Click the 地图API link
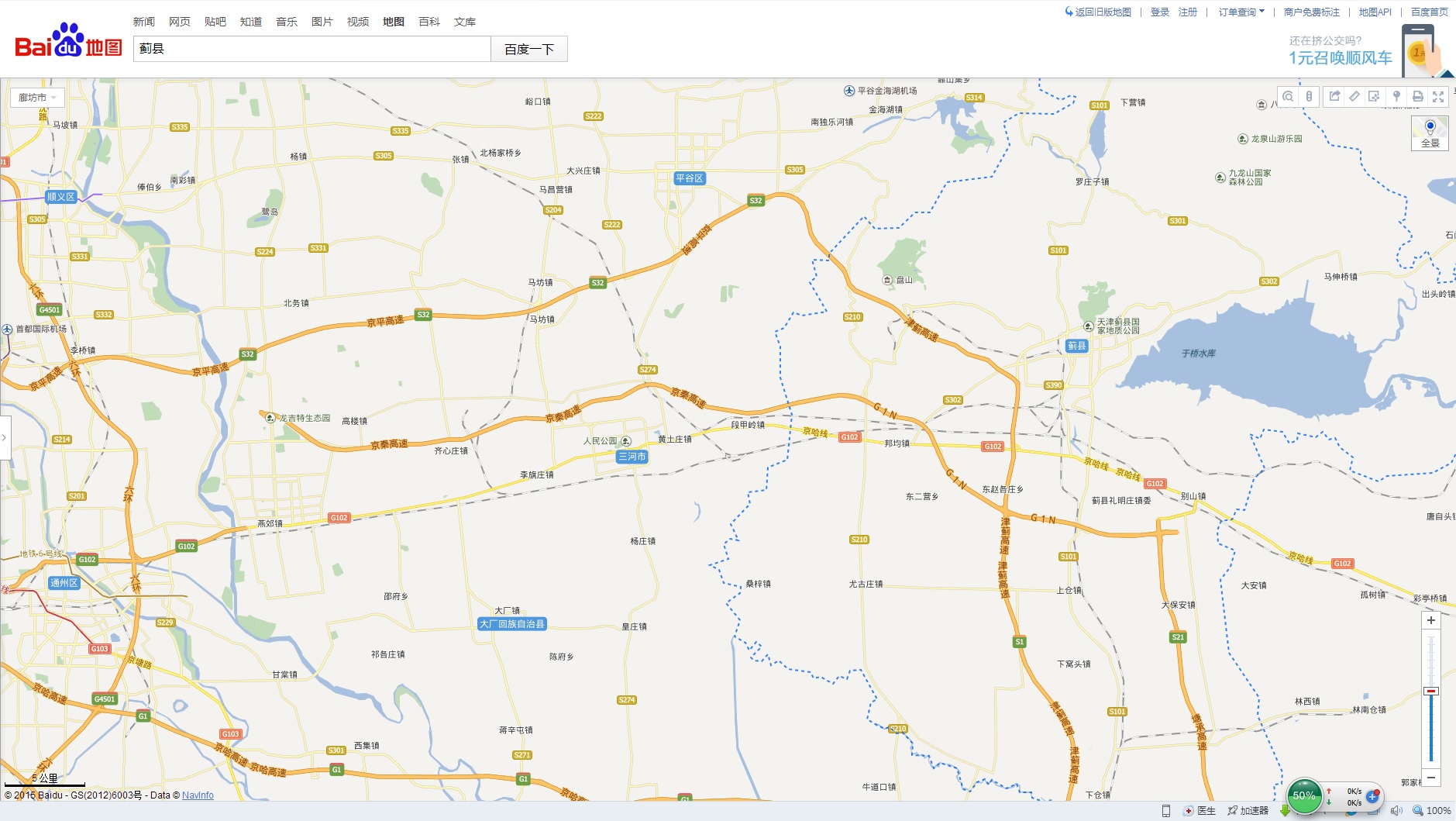This screenshot has height=821, width=1456. 1375,12
